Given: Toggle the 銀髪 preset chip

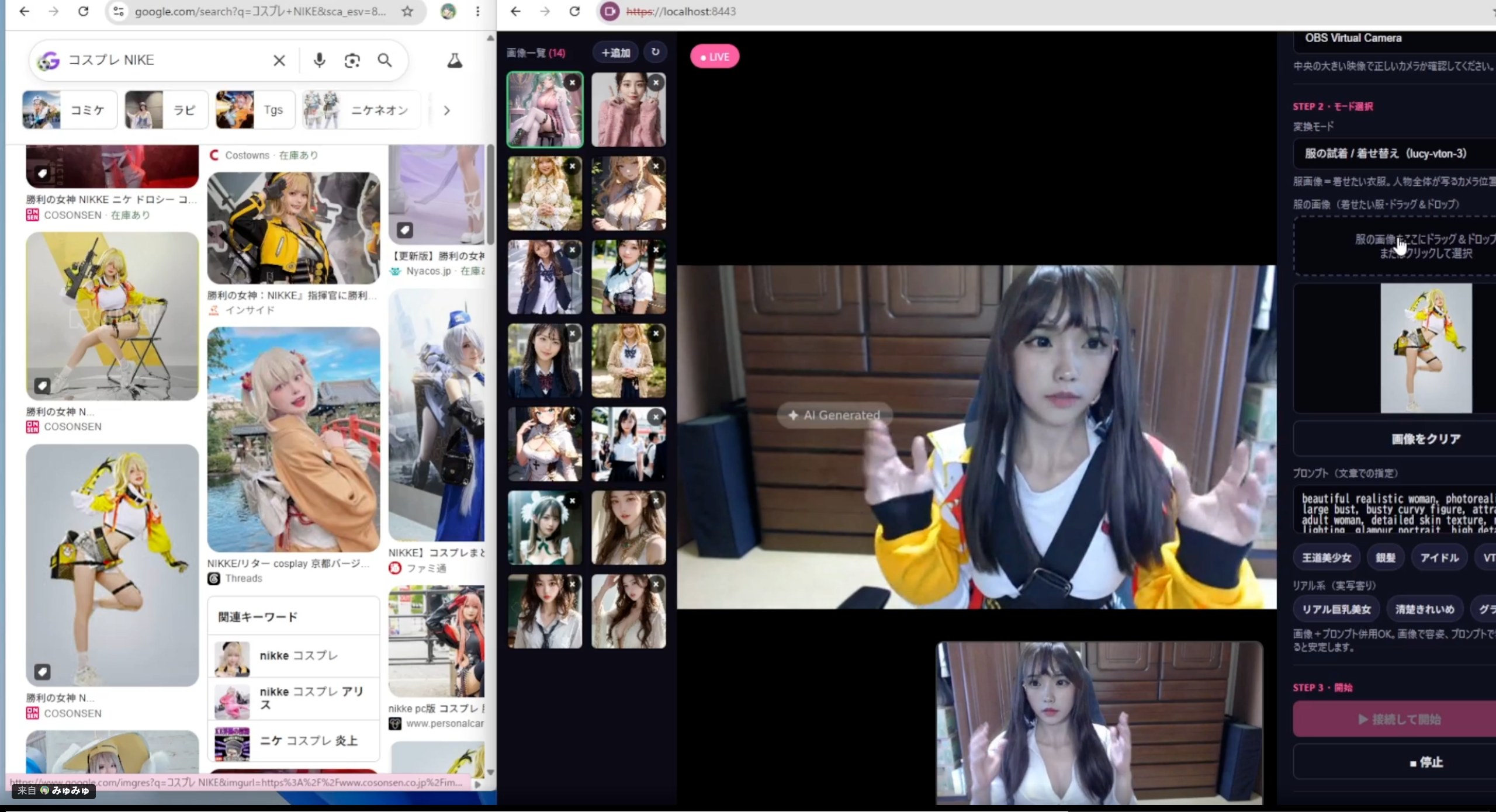Looking at the screenshot, I should coord(1385,558).
